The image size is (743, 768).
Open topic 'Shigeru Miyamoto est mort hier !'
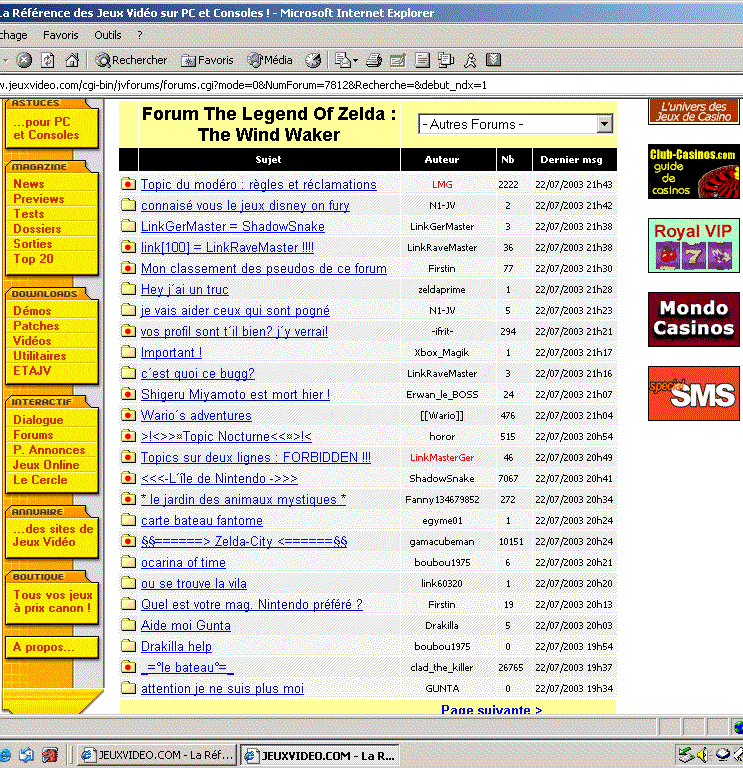(235, 395)
